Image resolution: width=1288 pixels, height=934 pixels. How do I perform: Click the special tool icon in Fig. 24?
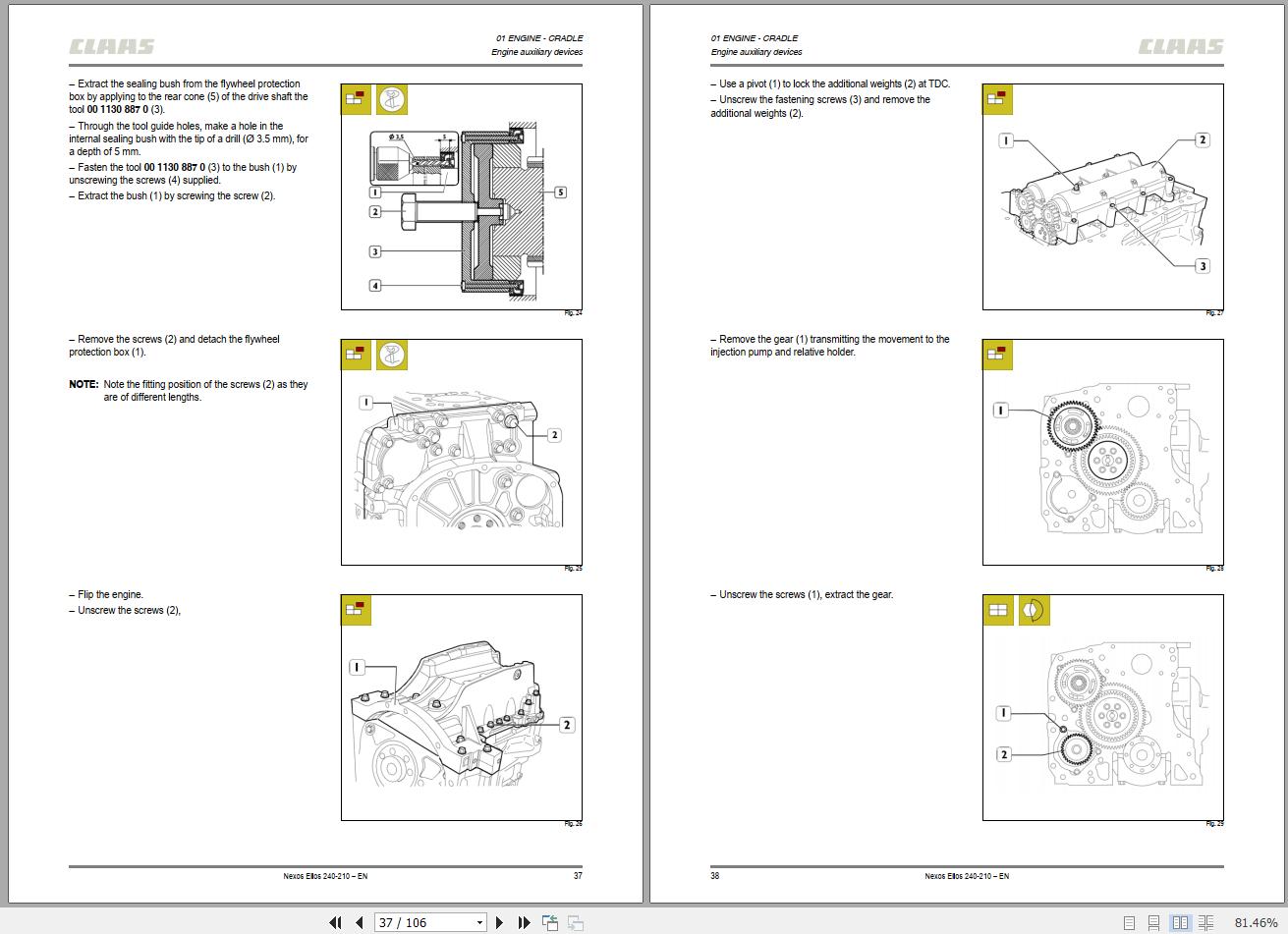click(392, 100)
